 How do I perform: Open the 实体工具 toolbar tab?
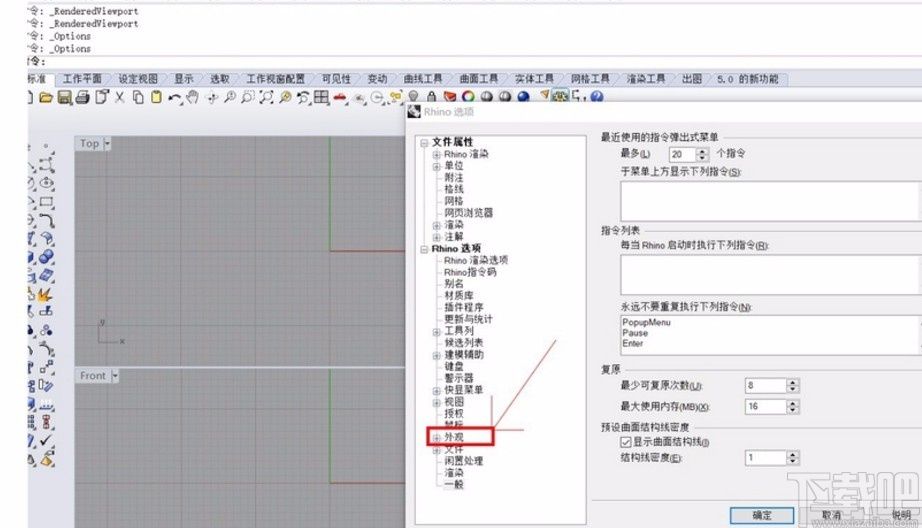coord(534,79)
